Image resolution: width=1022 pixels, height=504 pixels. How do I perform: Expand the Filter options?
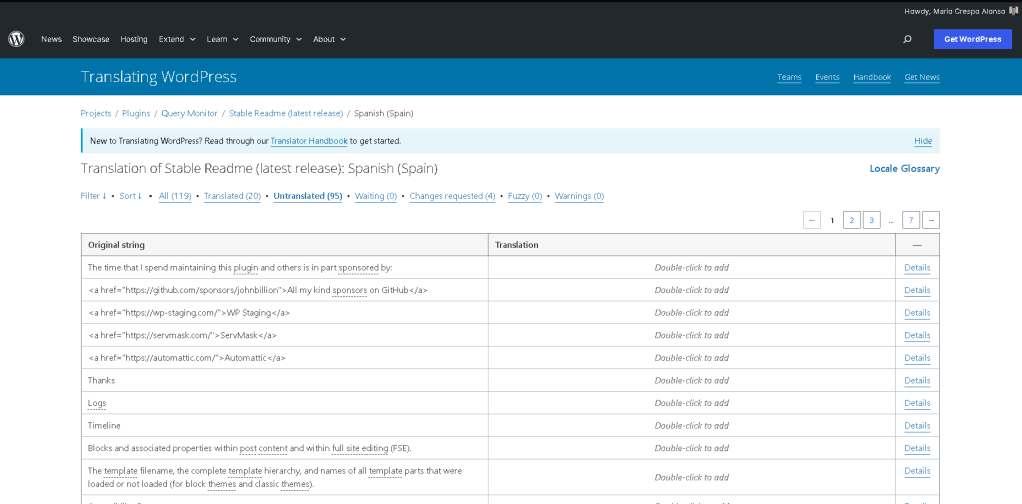(93, 196)
